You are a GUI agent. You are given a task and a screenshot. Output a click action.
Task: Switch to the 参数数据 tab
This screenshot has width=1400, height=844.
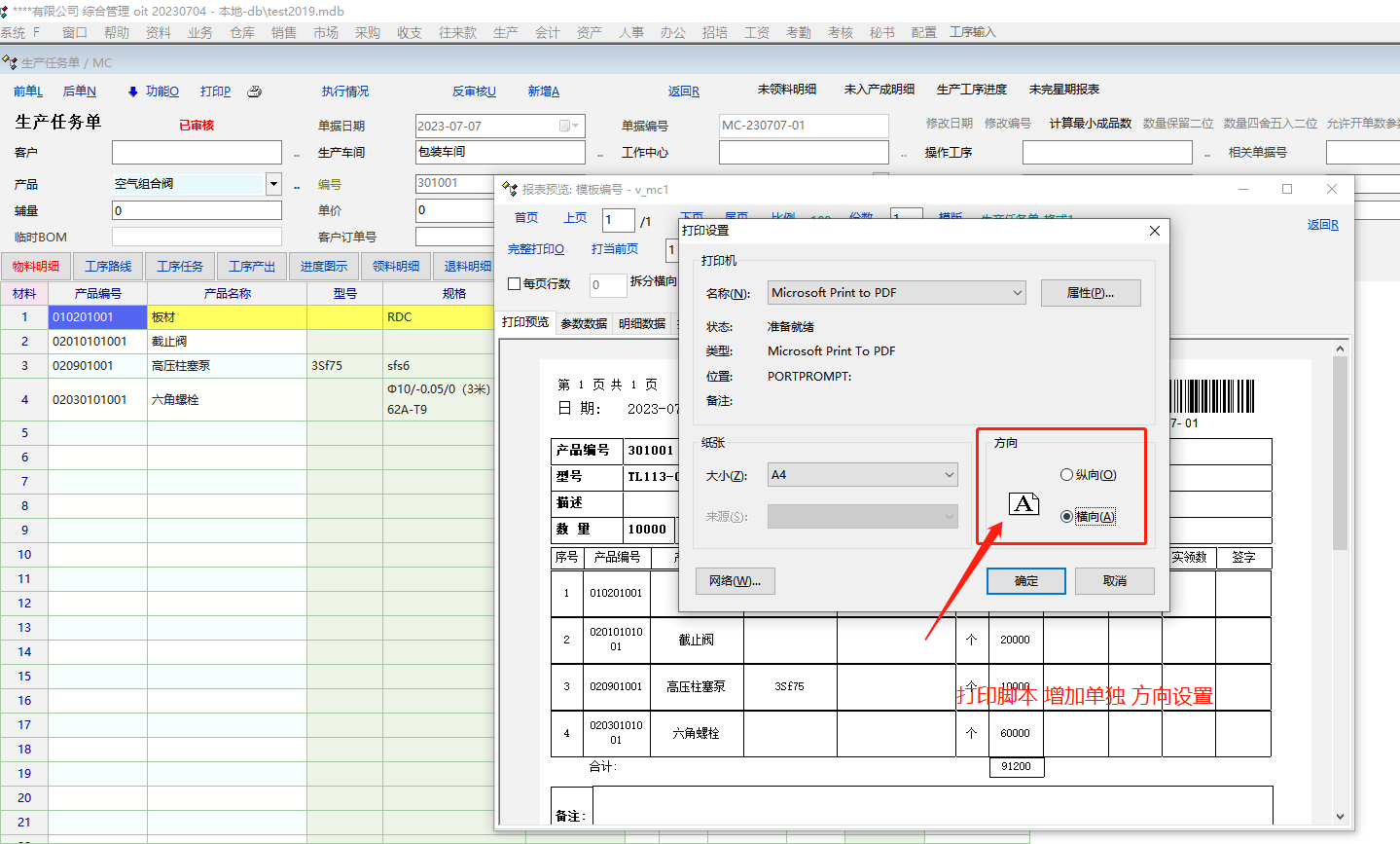click(584, 324)
